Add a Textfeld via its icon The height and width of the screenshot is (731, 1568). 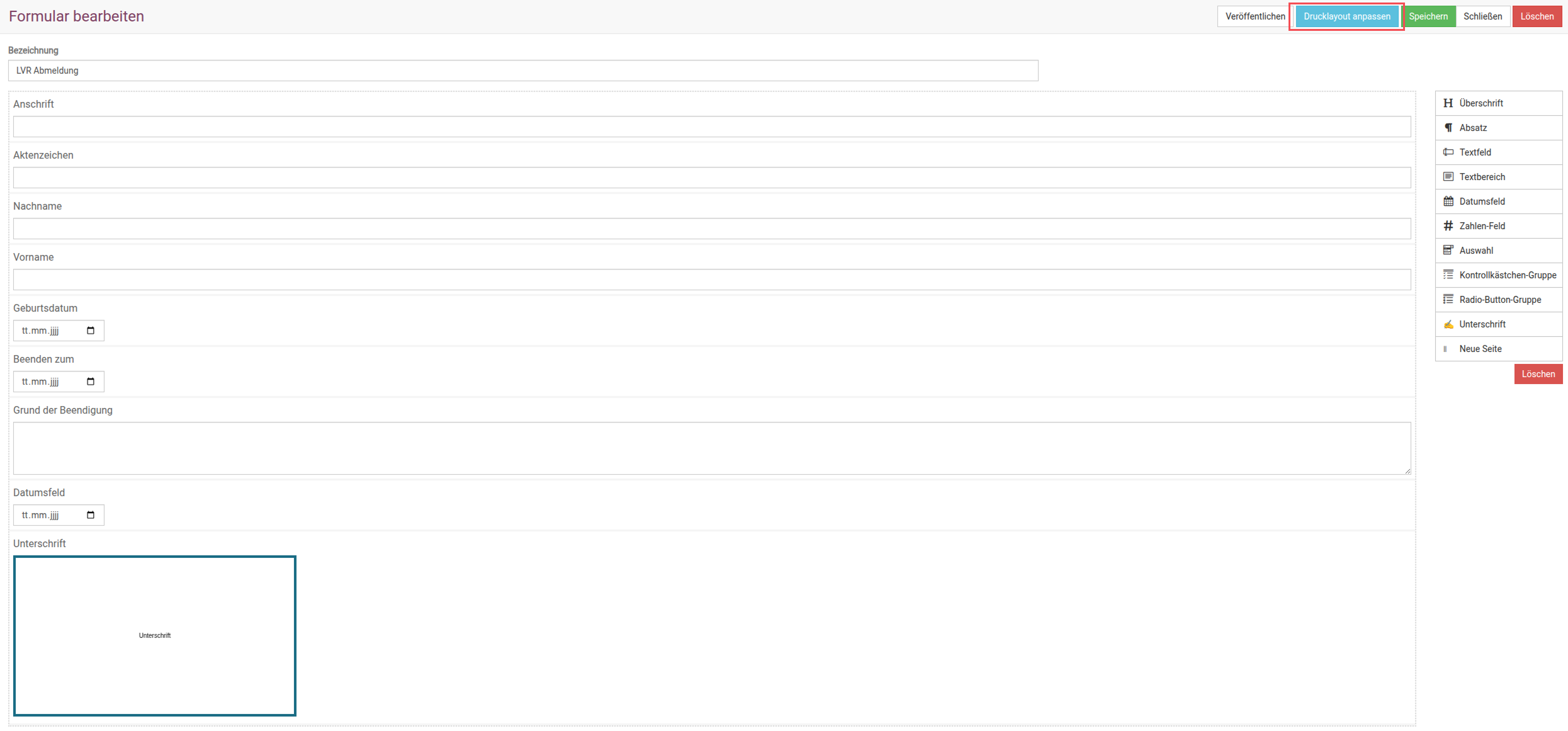pyautogui.click(x=1448, y=152)
